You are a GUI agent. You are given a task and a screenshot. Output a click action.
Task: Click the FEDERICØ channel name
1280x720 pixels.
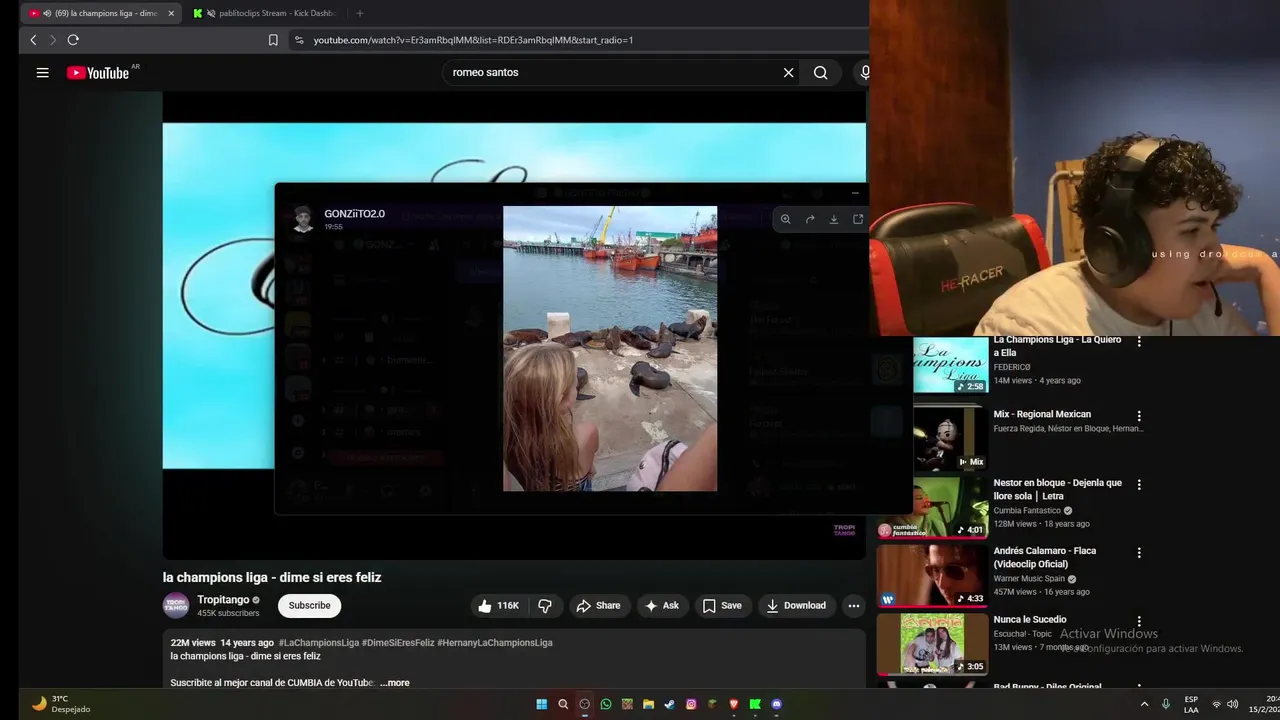pyautogui.click(x=1012, y=367)
